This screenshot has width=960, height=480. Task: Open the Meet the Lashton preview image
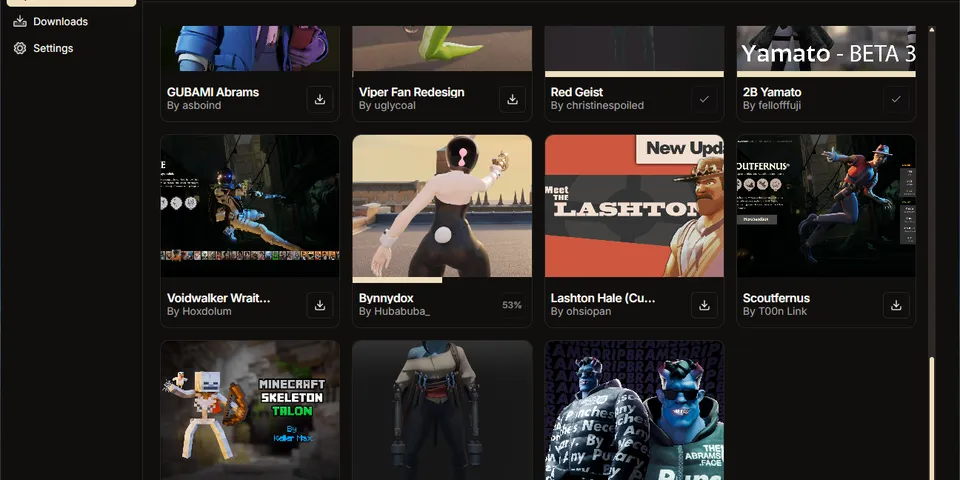click(634, 207)
